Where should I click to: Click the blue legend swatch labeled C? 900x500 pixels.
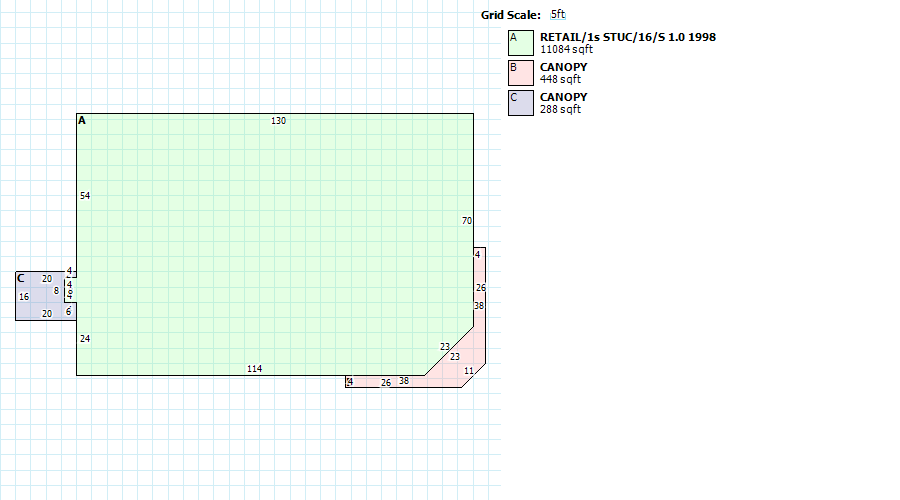520,103
